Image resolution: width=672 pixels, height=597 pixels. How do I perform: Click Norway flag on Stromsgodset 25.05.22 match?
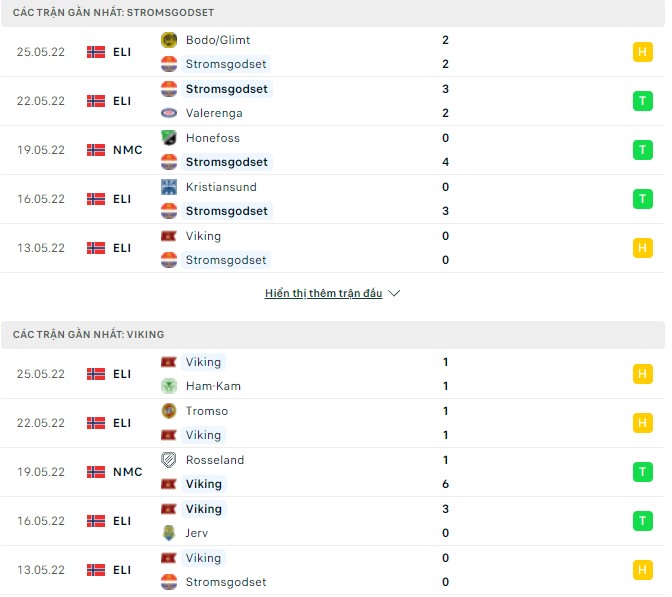click(96, 52)
